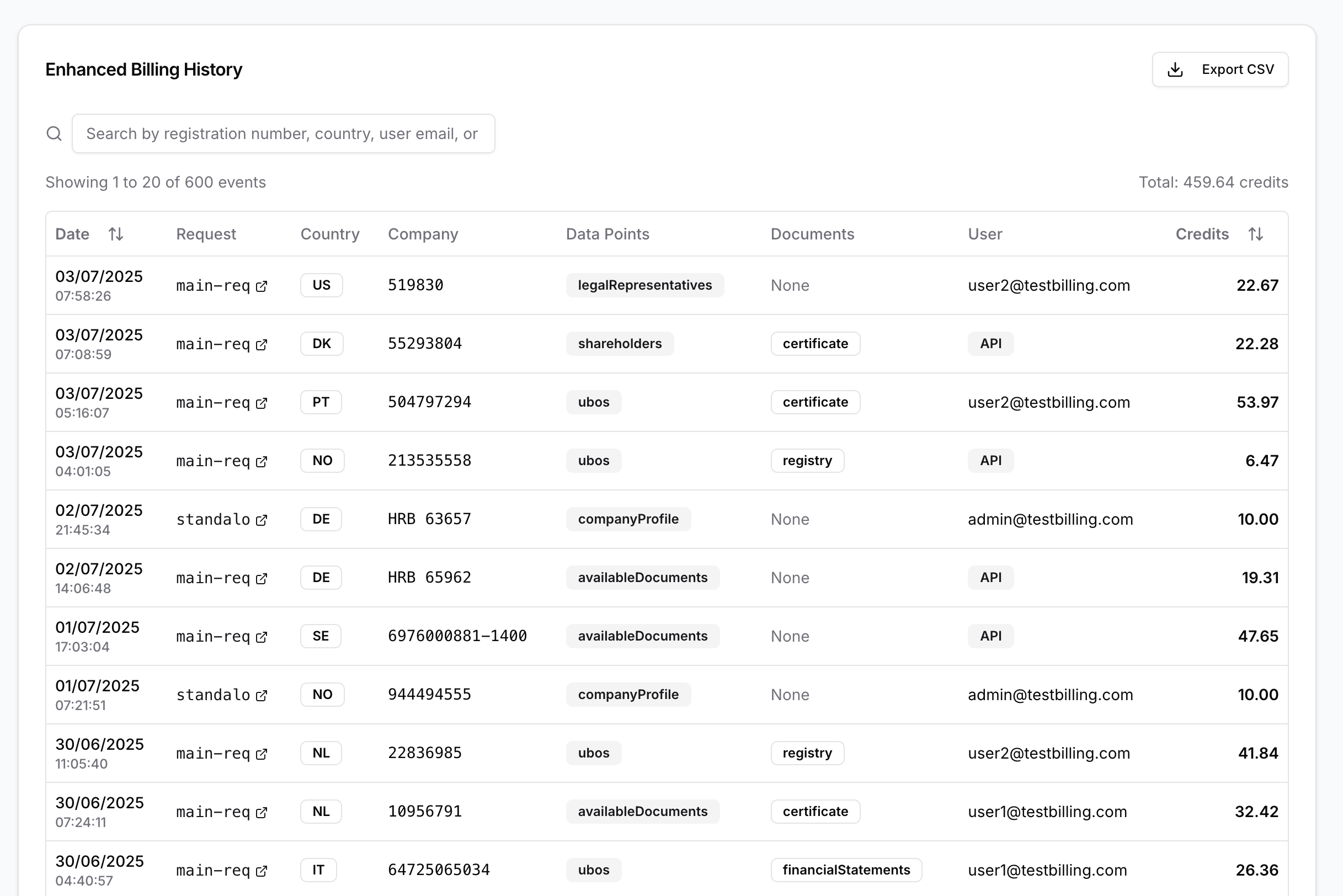Open external link icon for company 519830 request
The height and width of the screenshot is (896, 1343).
pos(262,286)
